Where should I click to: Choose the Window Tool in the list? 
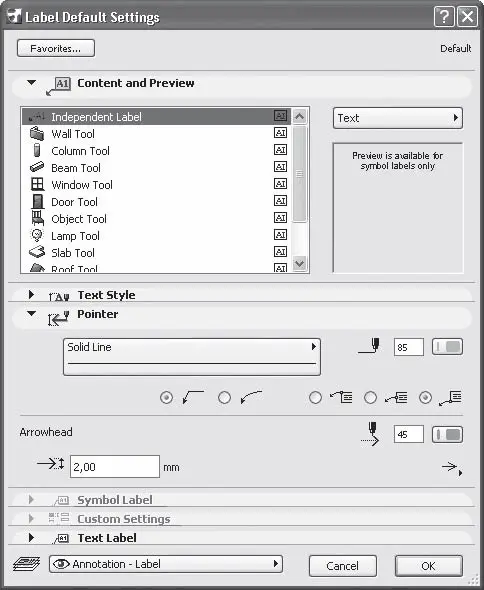coord(156,184)
